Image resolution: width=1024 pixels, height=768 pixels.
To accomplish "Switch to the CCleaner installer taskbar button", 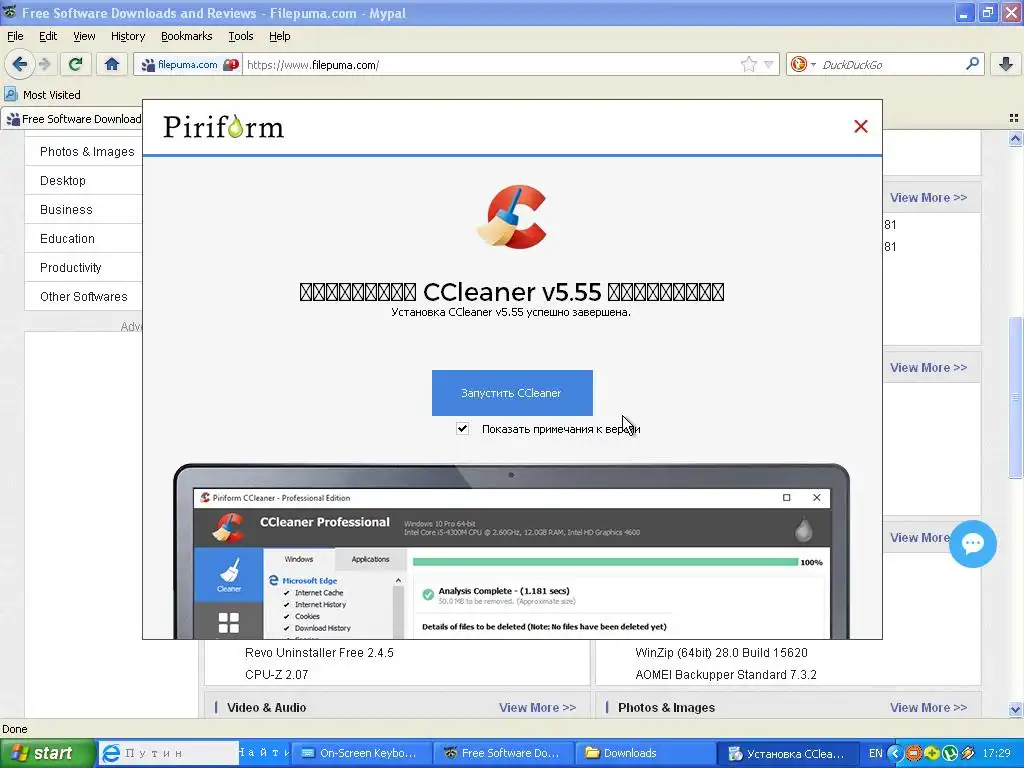I will [788, 753].
